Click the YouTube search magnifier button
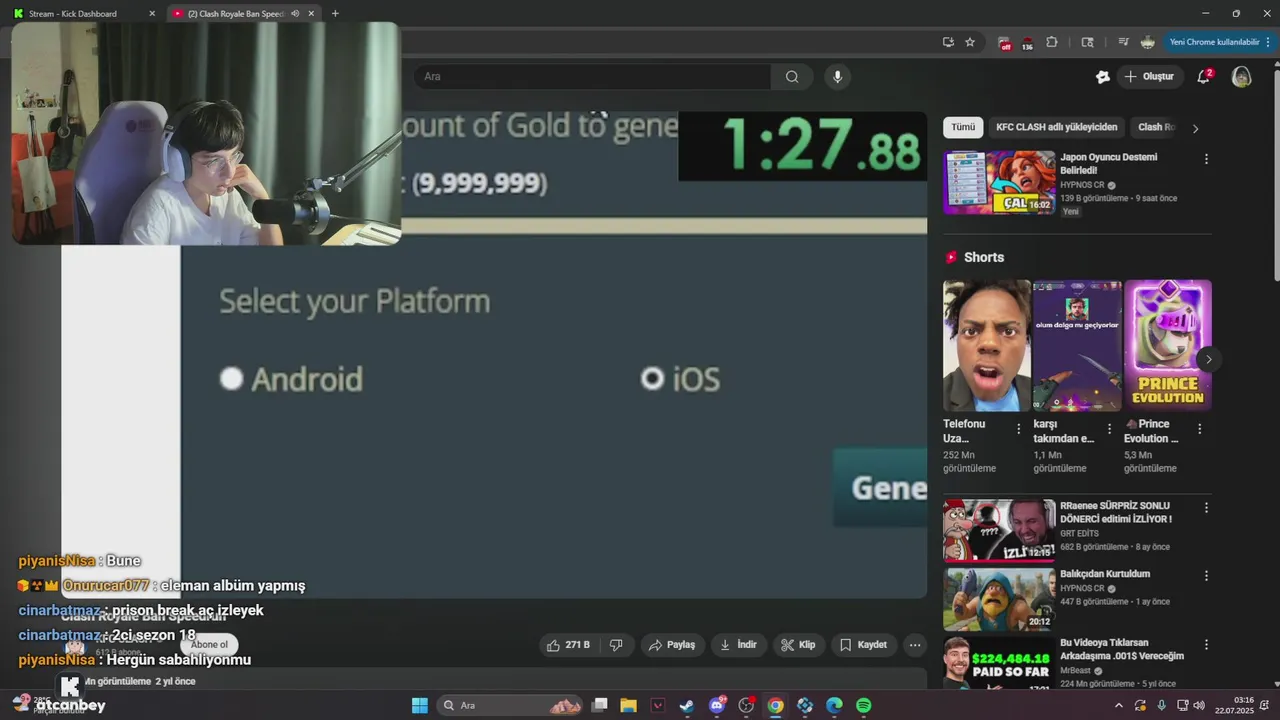The width and height of the screenshot is (1280, 720). [792, 77]
